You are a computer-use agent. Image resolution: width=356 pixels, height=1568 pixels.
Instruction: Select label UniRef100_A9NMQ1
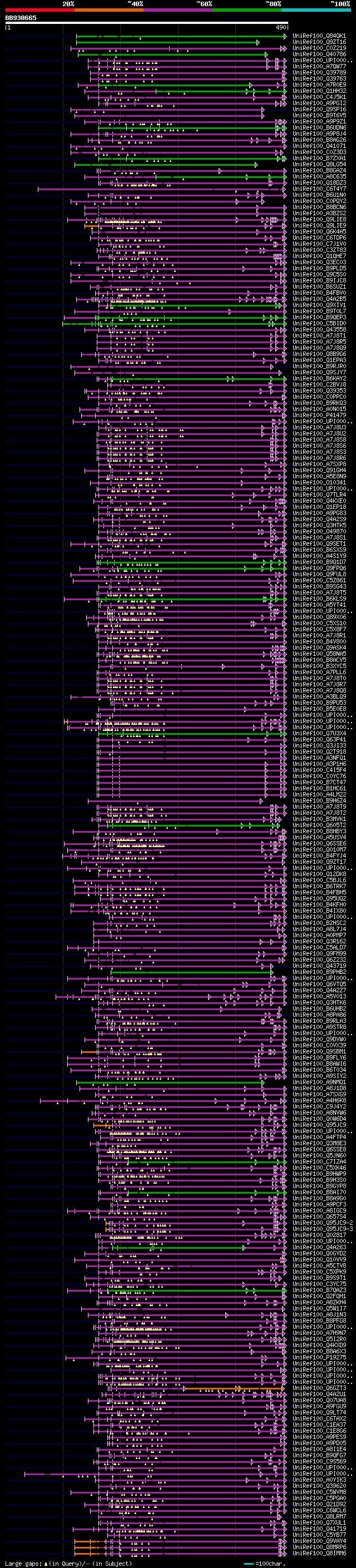(319, 1082)
